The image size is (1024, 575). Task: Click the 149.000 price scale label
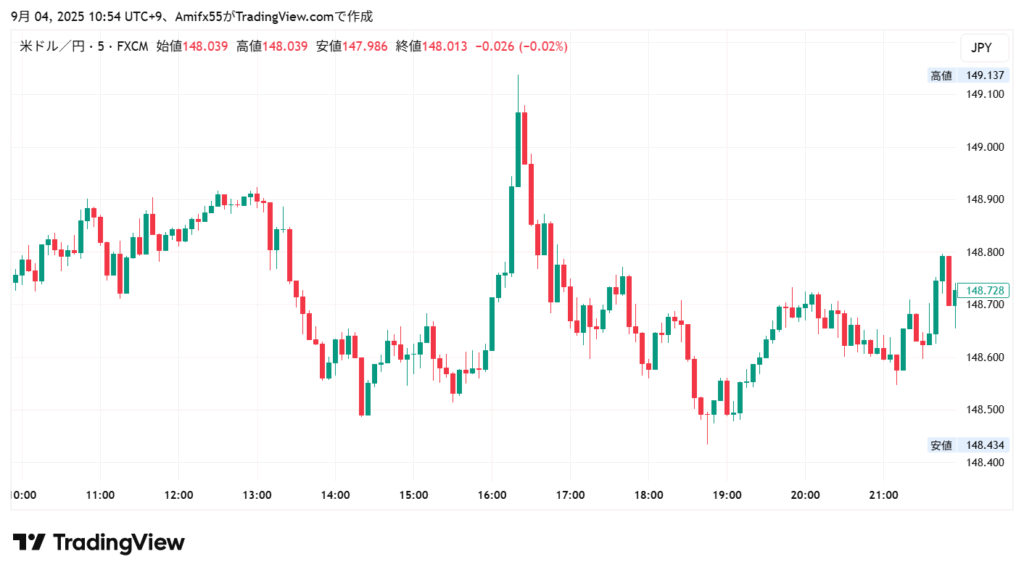point(984,147)
